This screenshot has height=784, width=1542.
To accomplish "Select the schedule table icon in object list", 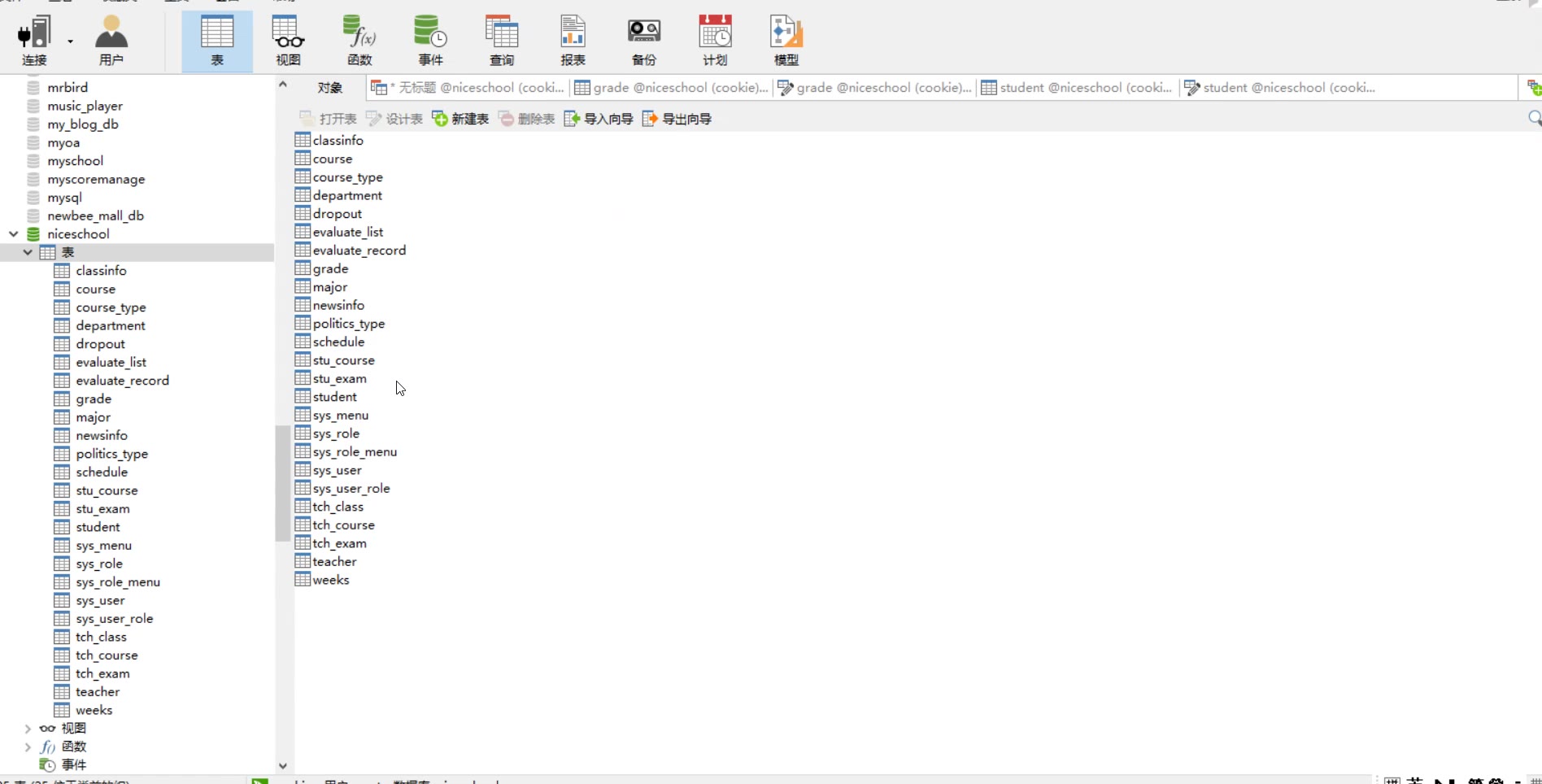I will [303, 342].
